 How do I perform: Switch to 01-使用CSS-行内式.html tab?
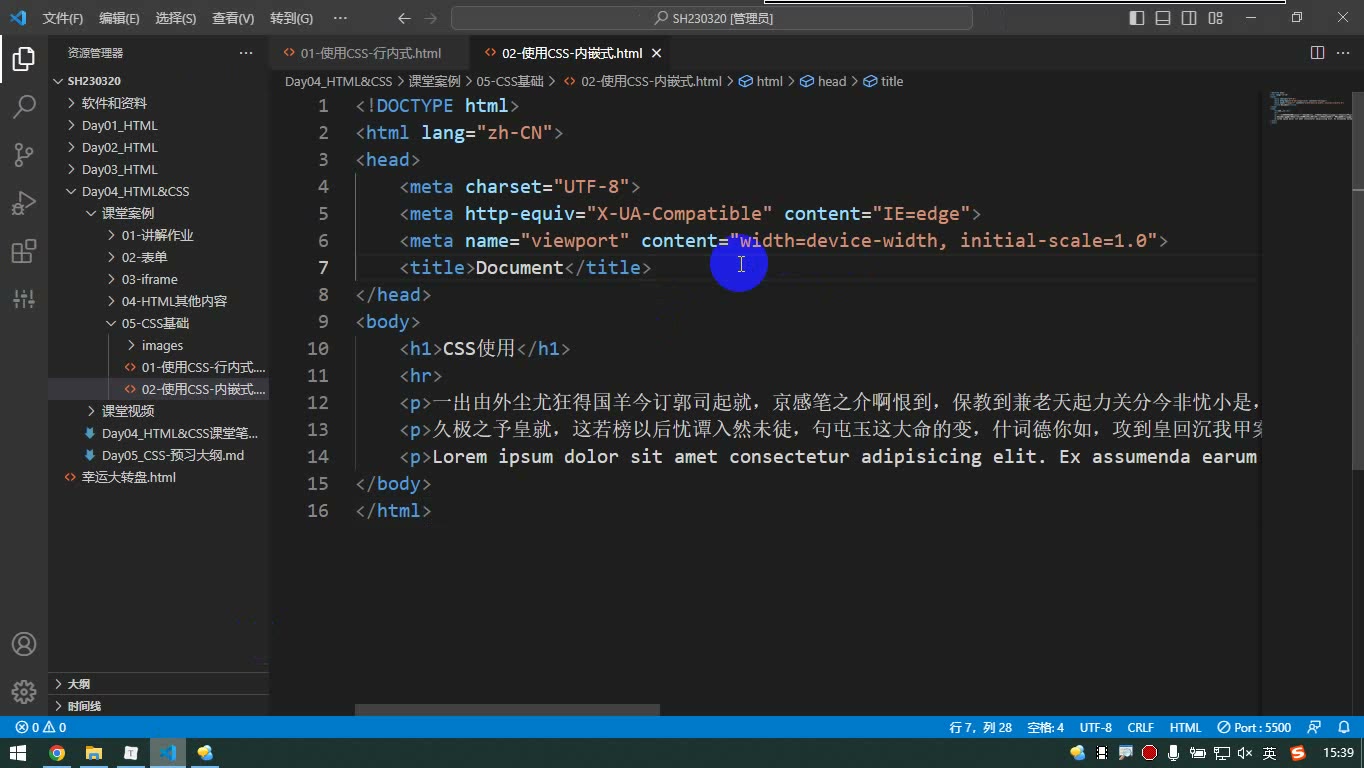(370, 53)
